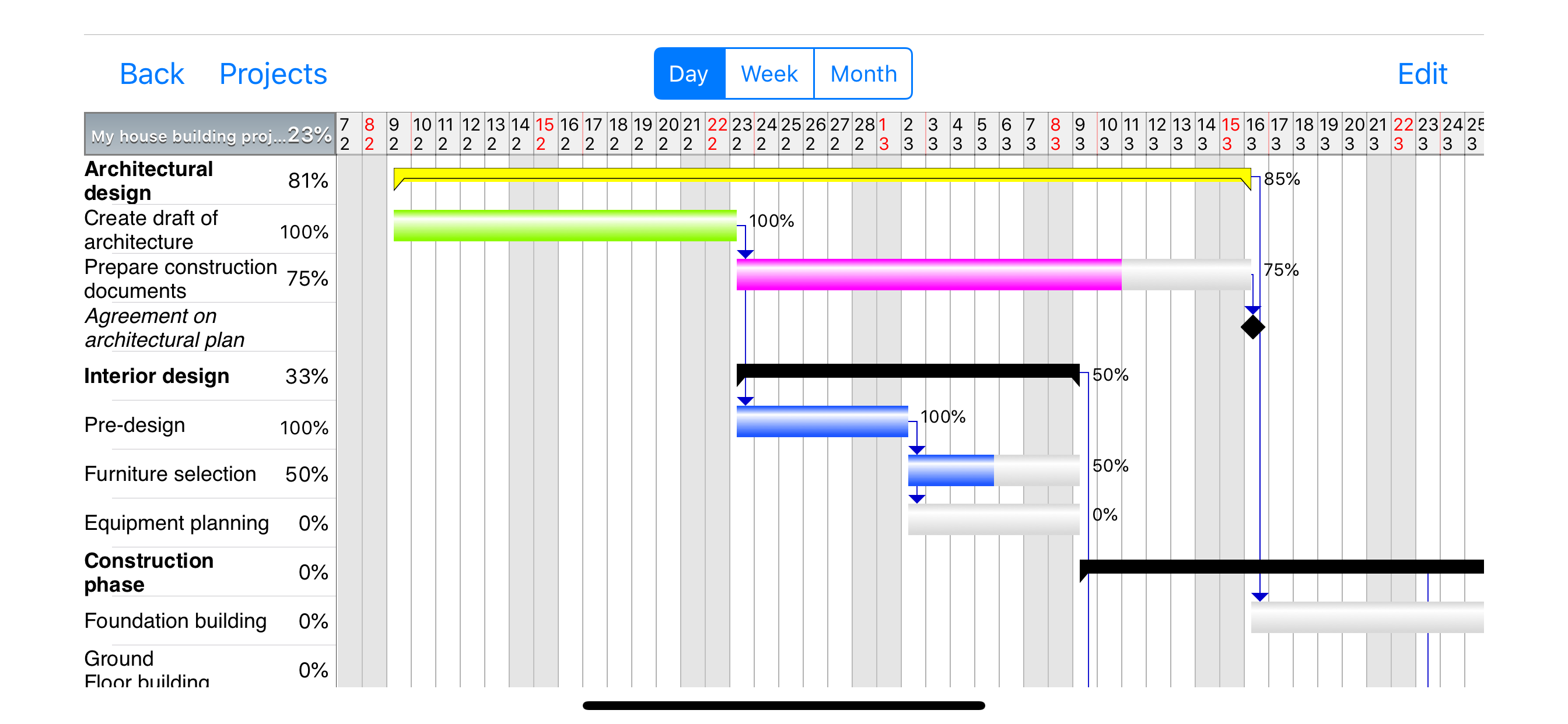
Task: Click the project title header
Action: pyautogui.click(x=210, y=135)
